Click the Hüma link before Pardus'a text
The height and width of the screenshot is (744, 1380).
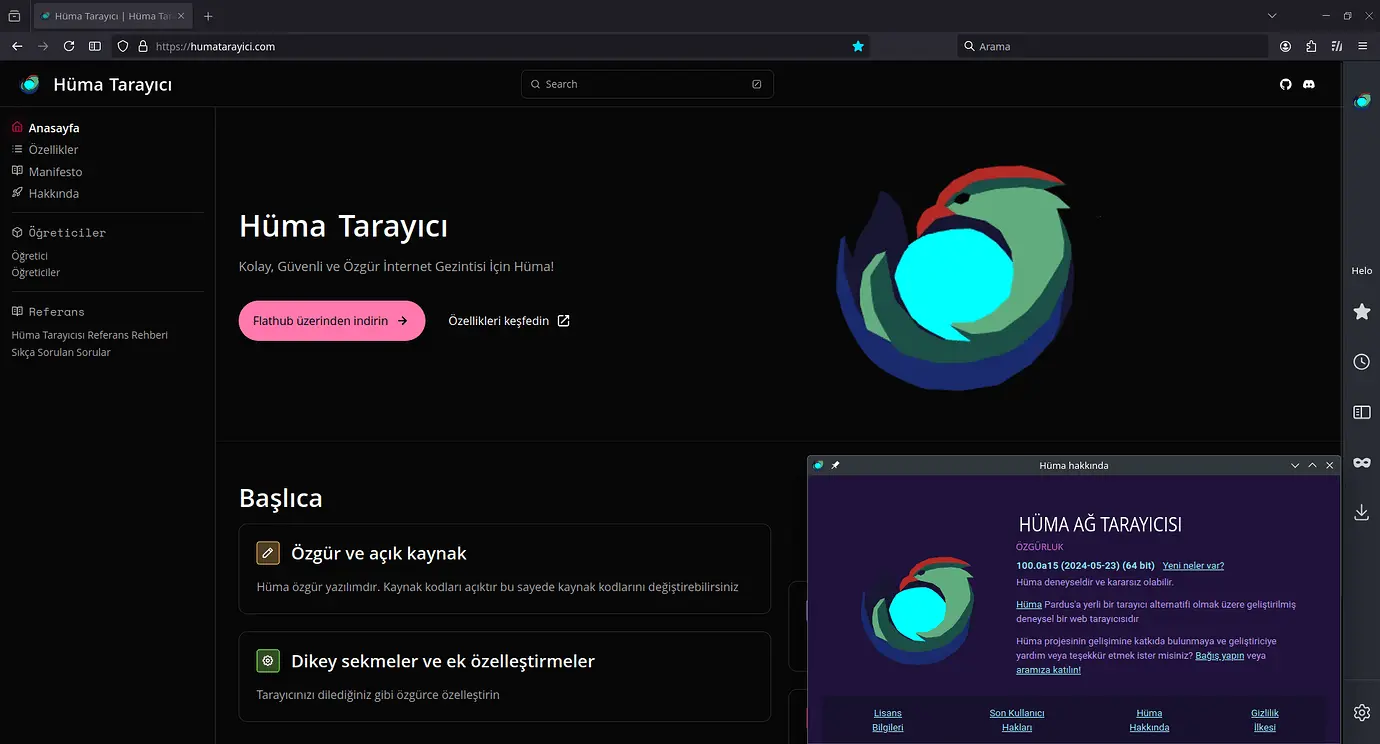(x=1029, y=604)
